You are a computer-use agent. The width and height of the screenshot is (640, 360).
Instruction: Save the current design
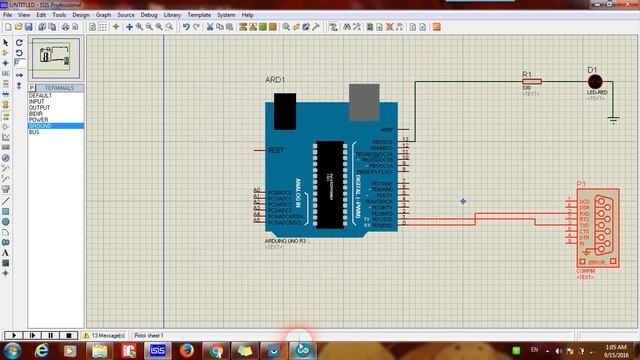(29, 27)
